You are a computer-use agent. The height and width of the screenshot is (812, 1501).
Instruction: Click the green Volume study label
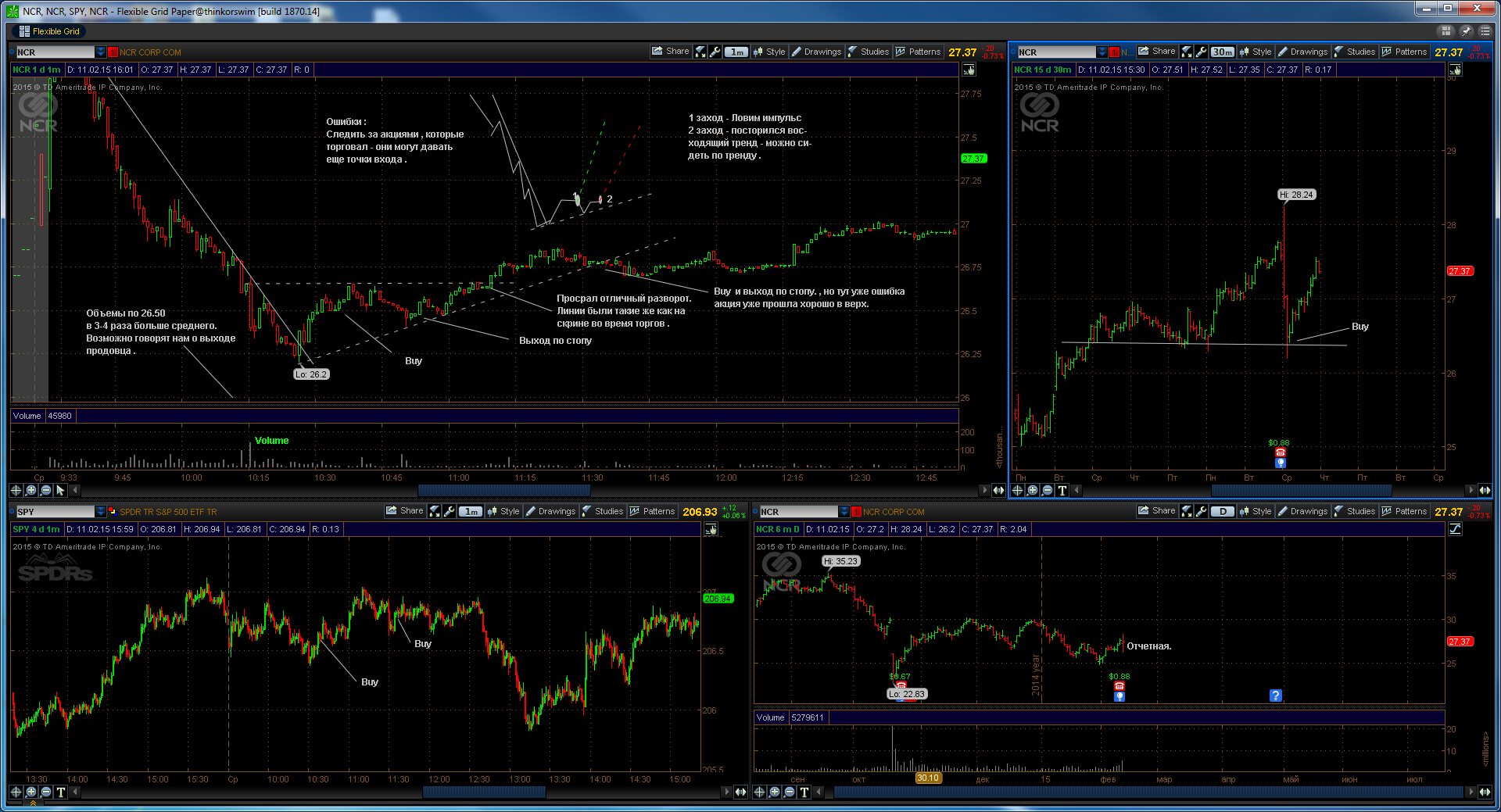click(x=271, y=441)
